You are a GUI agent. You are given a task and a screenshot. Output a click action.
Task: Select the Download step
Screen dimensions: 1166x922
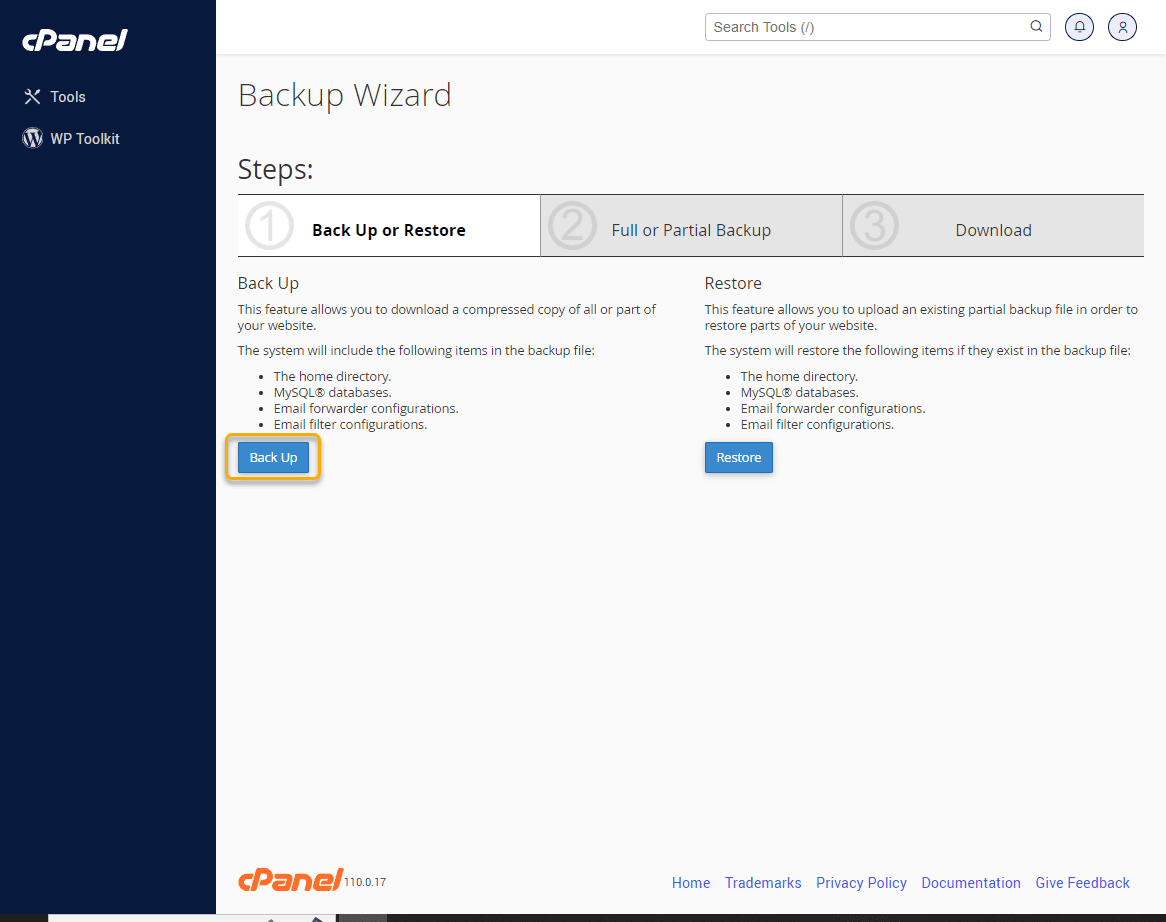(993, 226)
